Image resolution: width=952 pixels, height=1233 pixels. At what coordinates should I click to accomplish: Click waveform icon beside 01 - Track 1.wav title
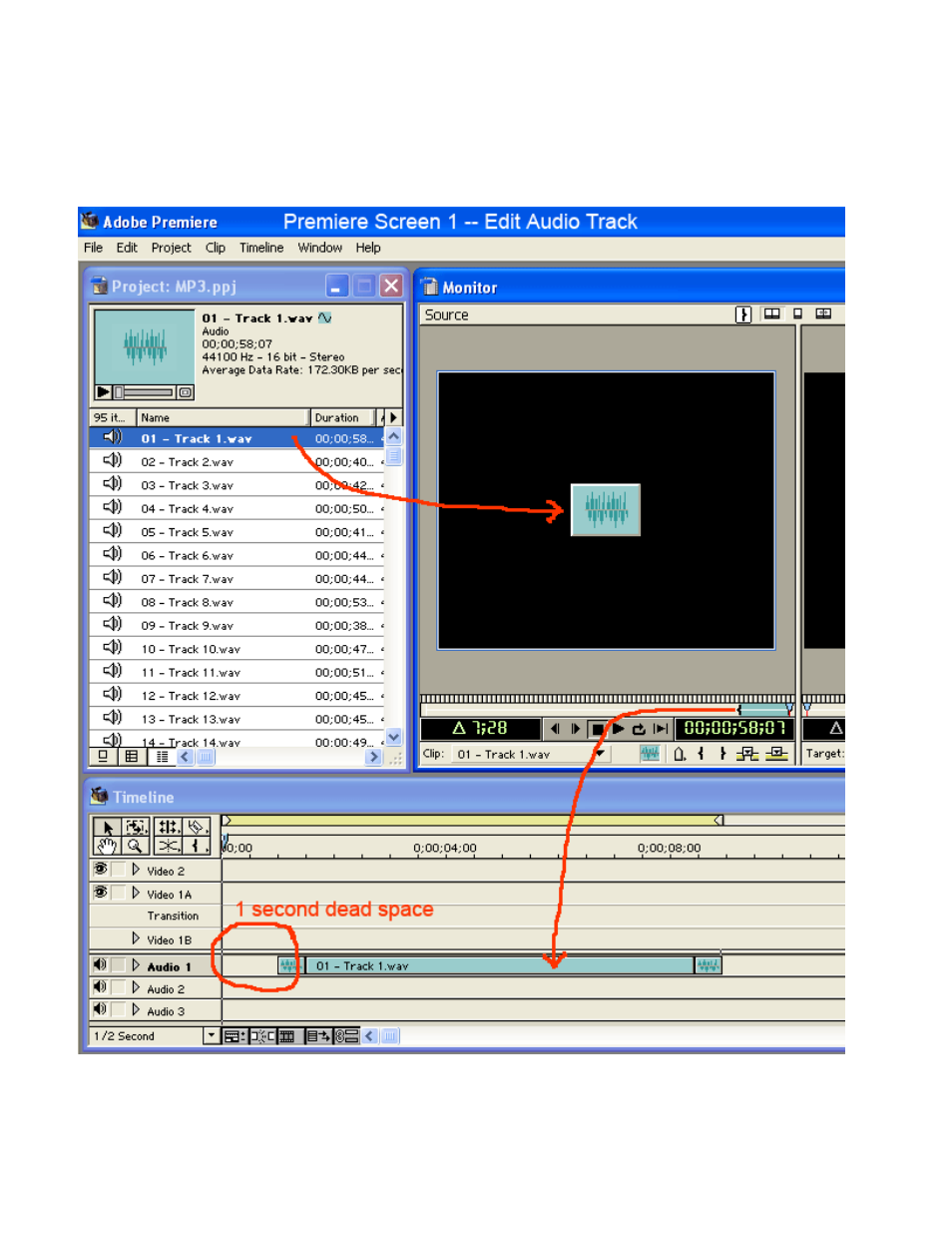(x=325, y=317)
